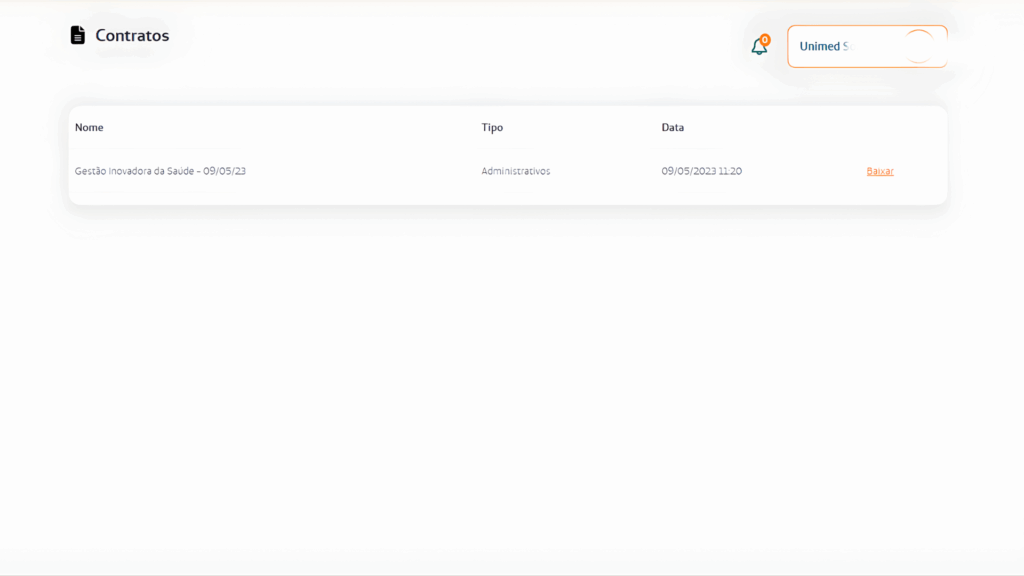Click the empty header cell above Baixar
Screen dimensions: 1024x576
tap(880, 128)
